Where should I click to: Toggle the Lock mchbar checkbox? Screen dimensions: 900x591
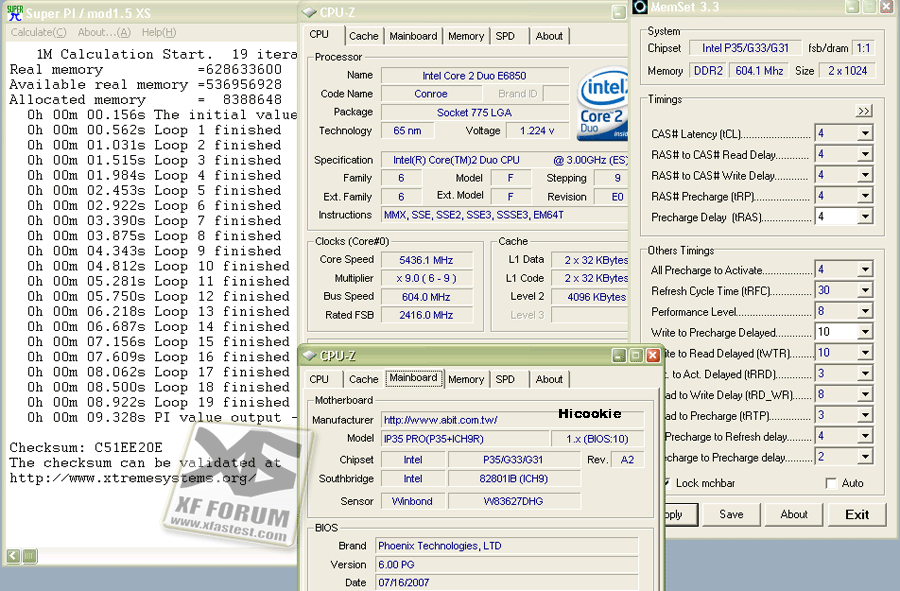click(x=667, y=483)
